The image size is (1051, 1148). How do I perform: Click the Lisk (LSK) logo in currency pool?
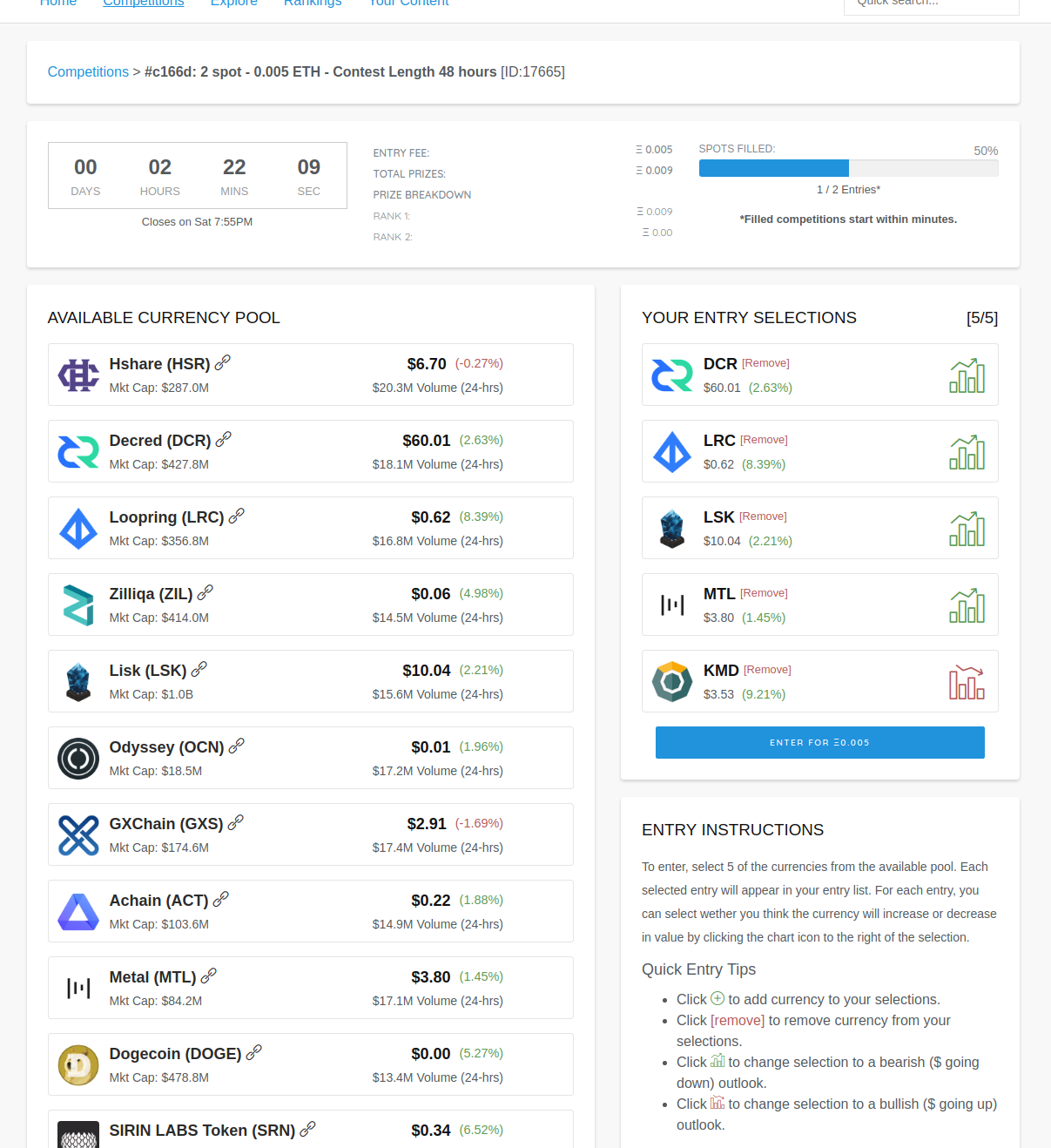(x=78, y=681)
